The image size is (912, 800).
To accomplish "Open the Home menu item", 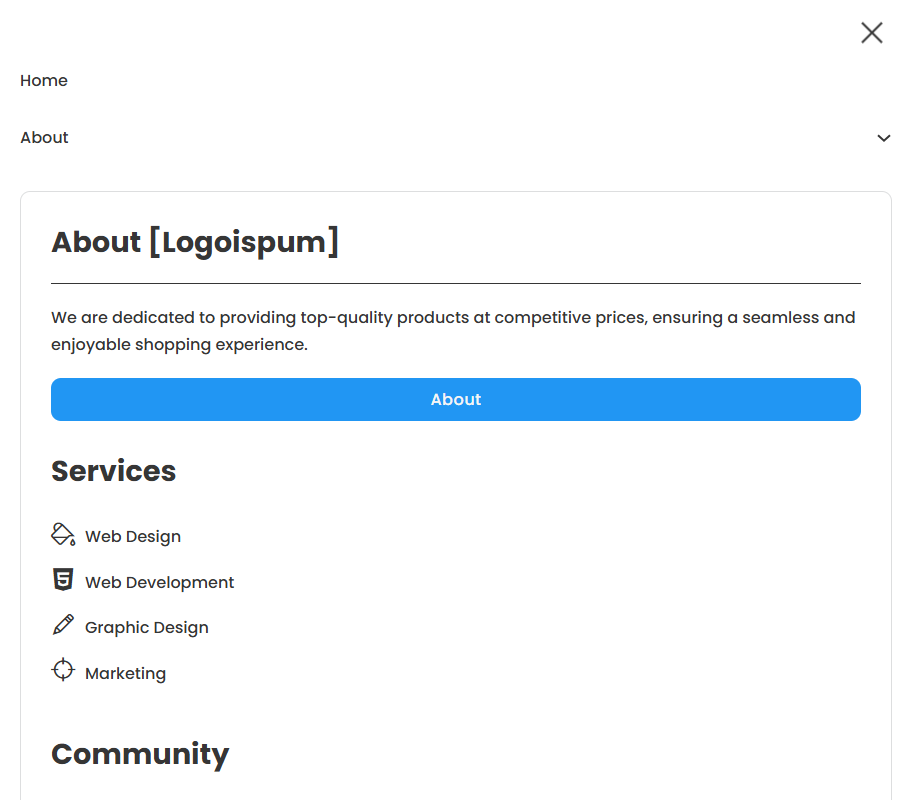I will 44,81.
